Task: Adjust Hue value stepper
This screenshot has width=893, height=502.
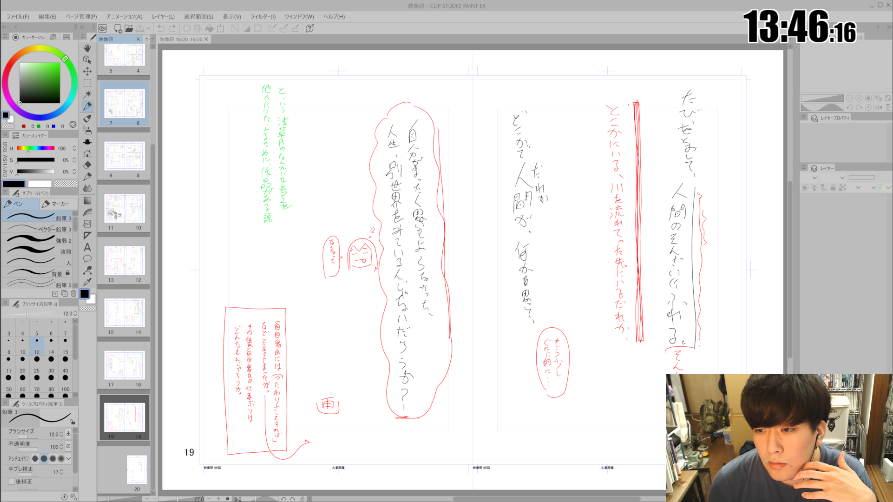Action: tap(73, 148)
